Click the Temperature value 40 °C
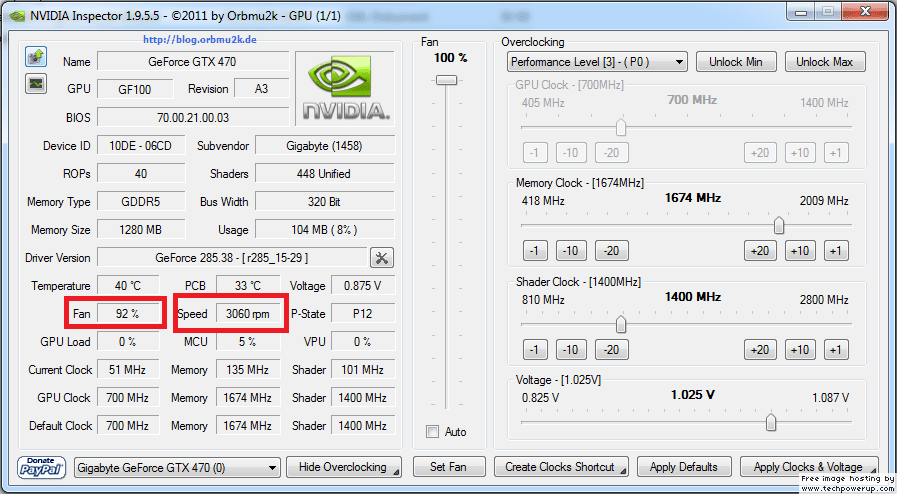The width and height of the screenshot is (897, 494). 128,286
